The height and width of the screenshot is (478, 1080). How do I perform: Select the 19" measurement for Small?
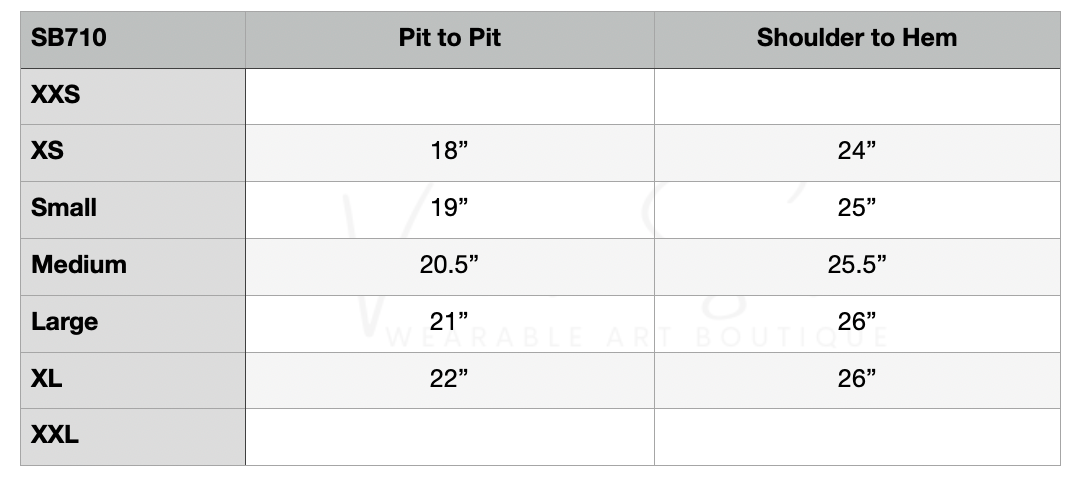[x=450, y=209]
